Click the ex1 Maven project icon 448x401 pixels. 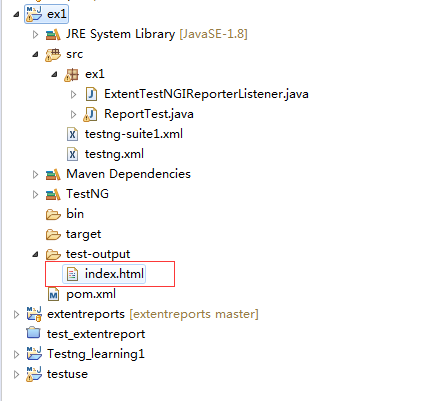34,14
